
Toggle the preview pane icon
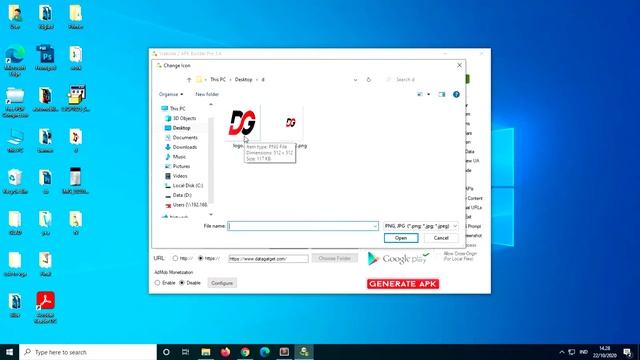[442, 94]
